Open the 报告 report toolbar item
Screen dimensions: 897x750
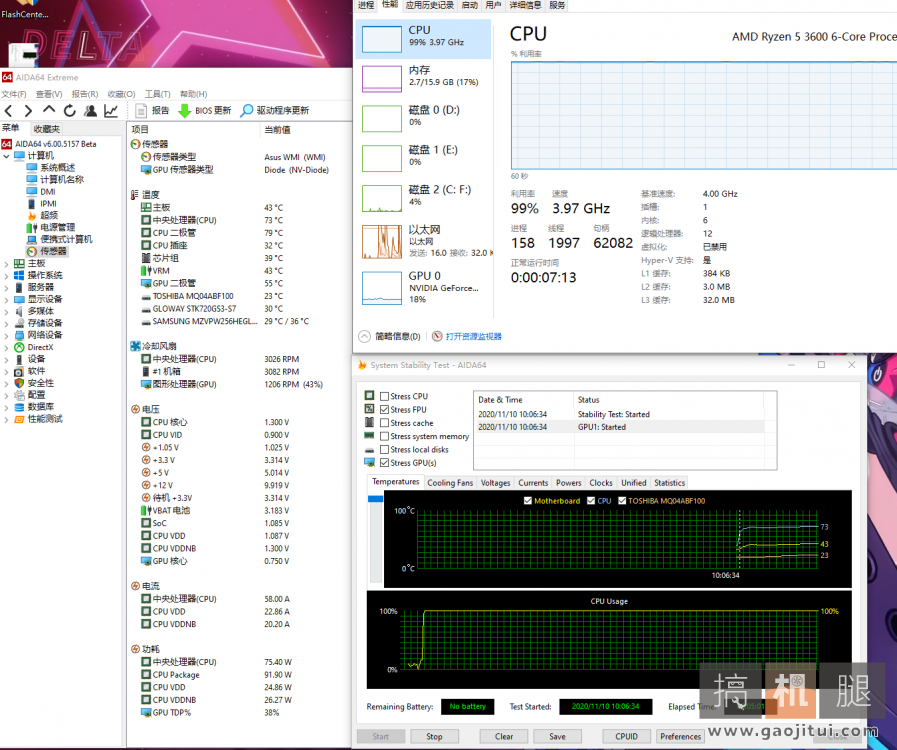[x=152, y=110]
